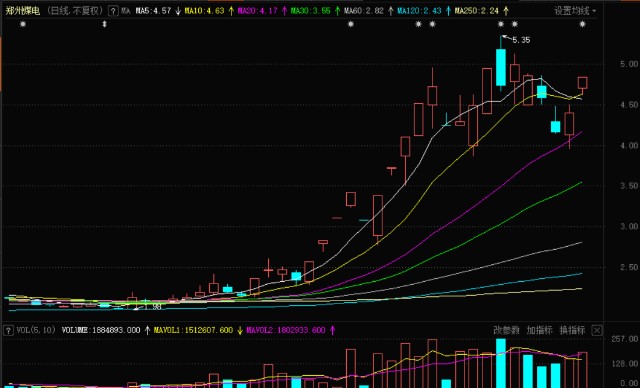The image size is (640, 388).
Task: Click the 换指标 link
Action: point(572,330)
